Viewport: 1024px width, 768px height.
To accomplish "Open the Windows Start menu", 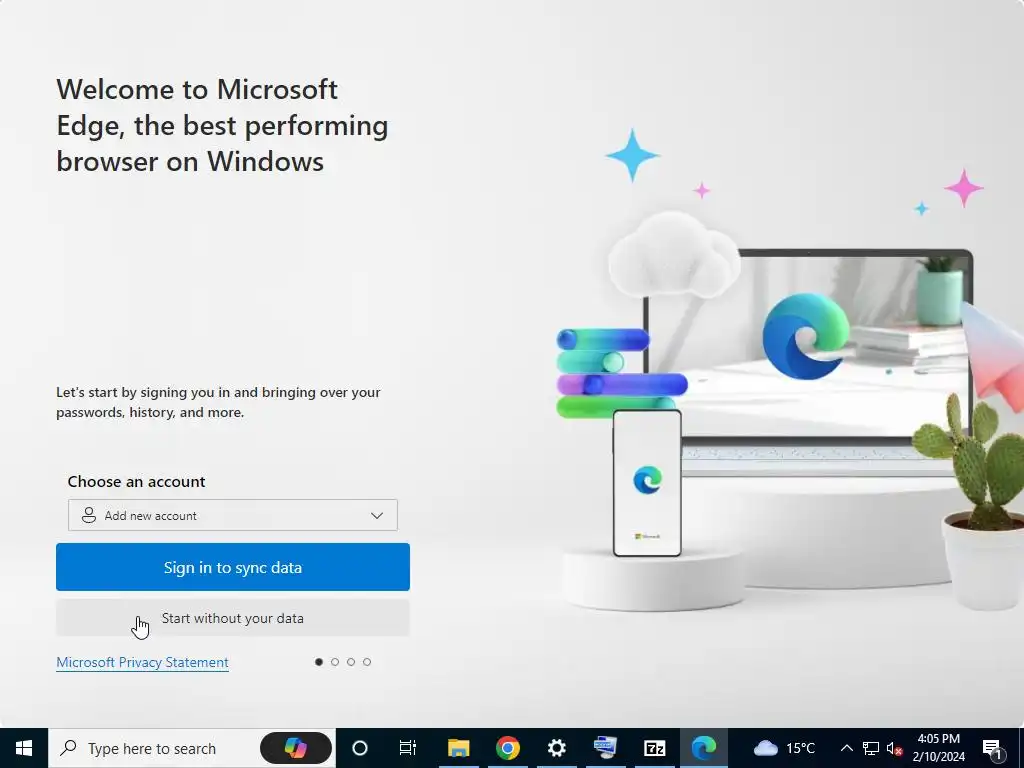I will (x=24, y=748).
